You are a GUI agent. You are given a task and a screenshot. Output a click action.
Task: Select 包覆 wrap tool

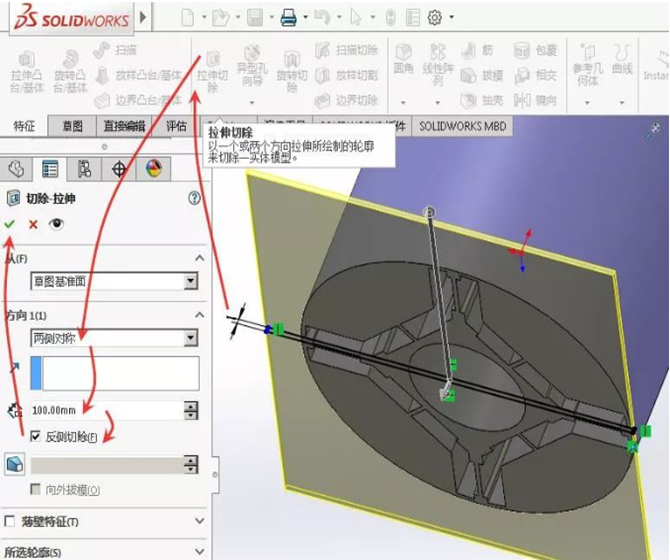coord(535,50)
